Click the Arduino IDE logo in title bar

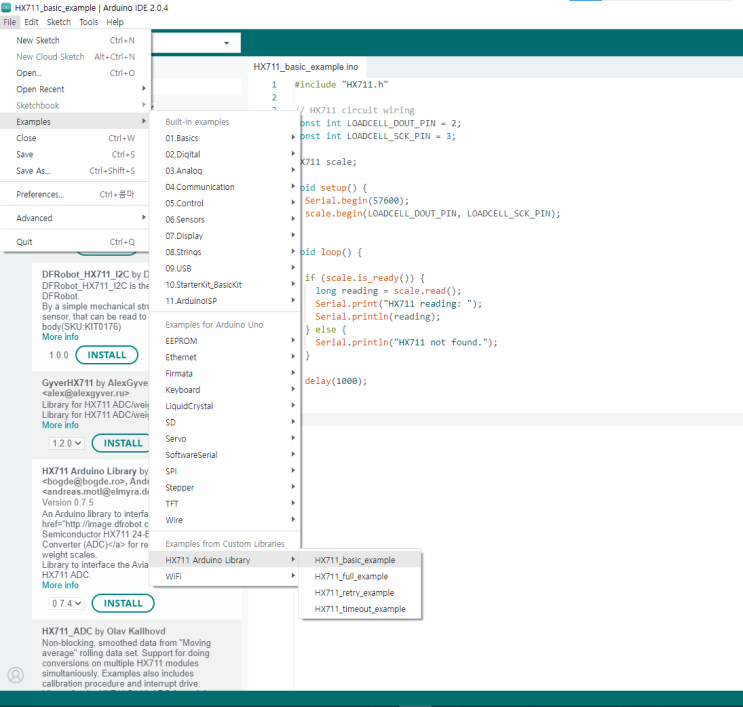coord(6,8)
